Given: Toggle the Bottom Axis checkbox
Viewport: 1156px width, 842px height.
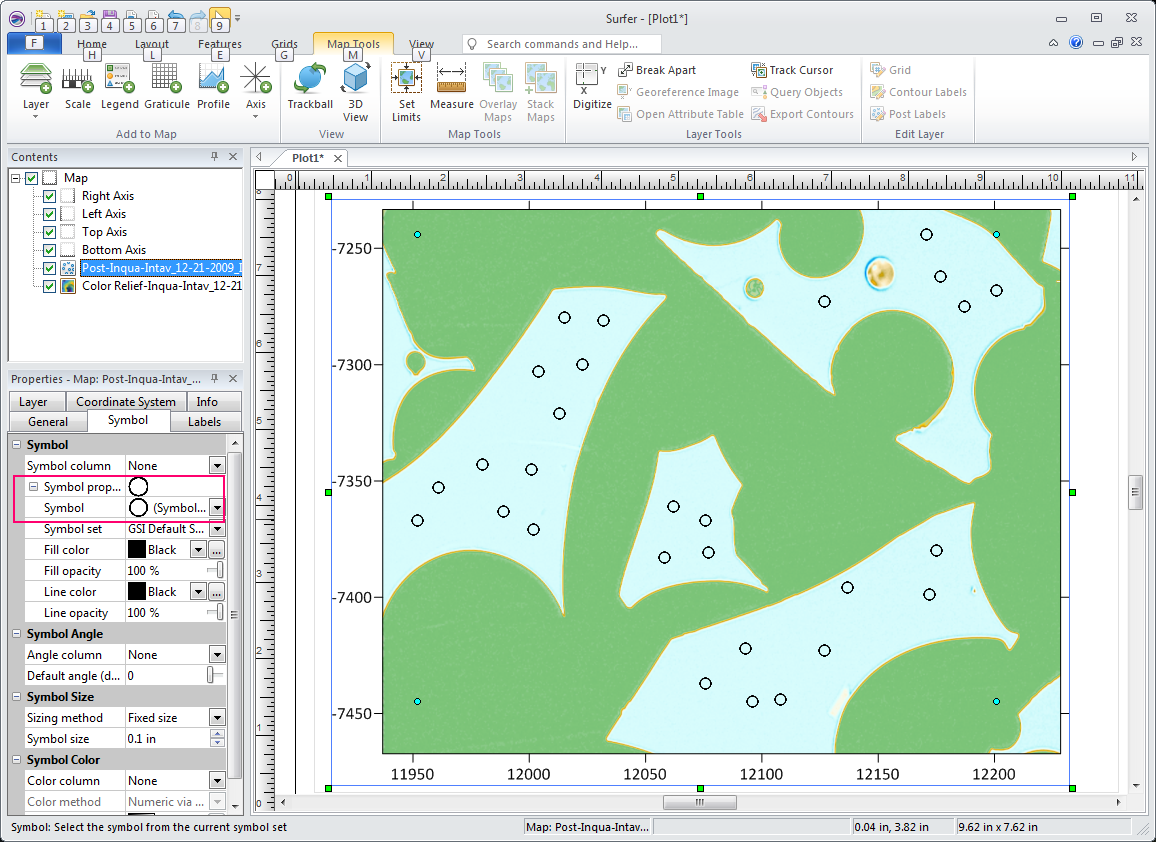Looking at the screenshot, I should [50, 250].
